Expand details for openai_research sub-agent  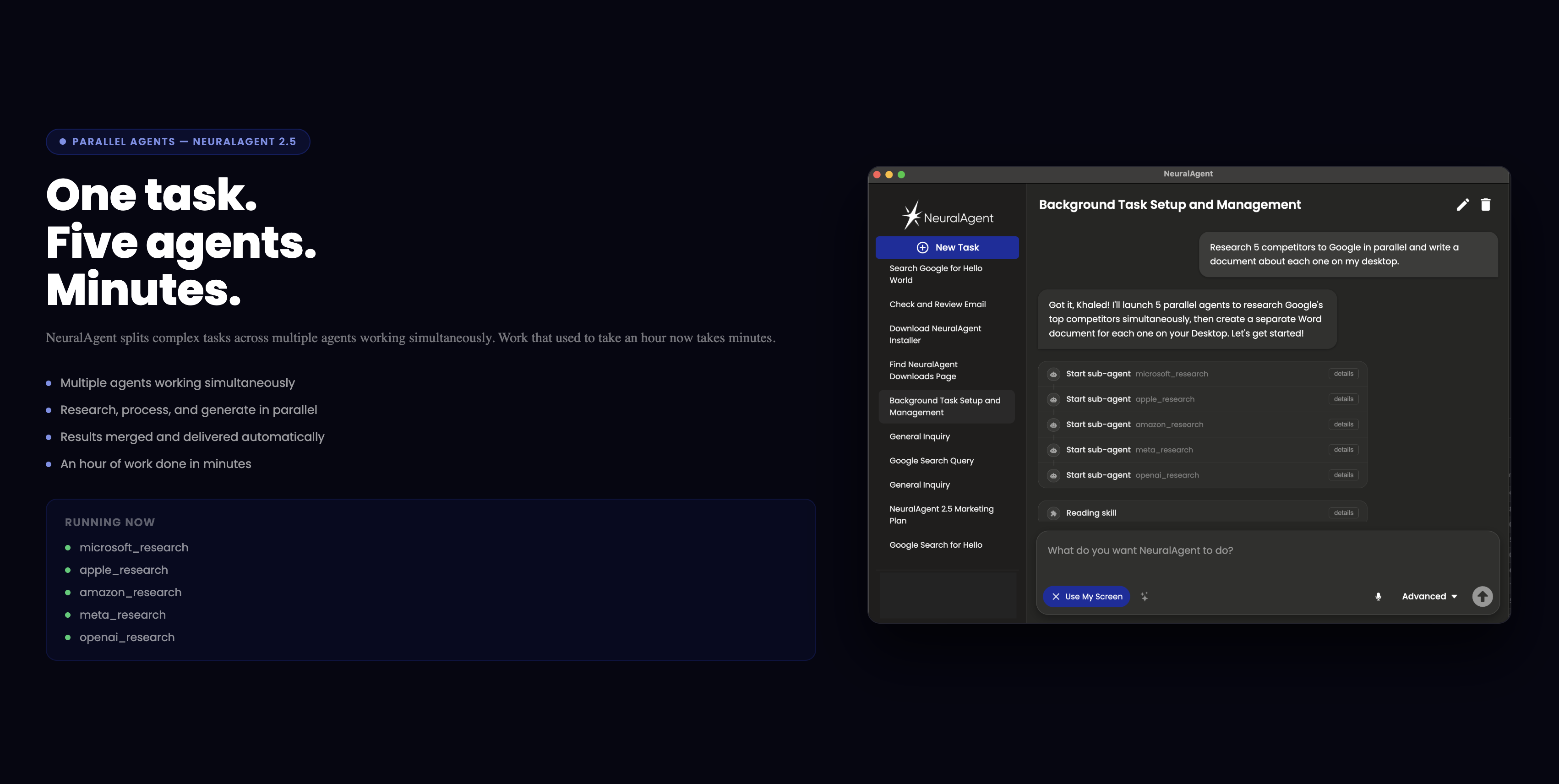click(1343, 475)
